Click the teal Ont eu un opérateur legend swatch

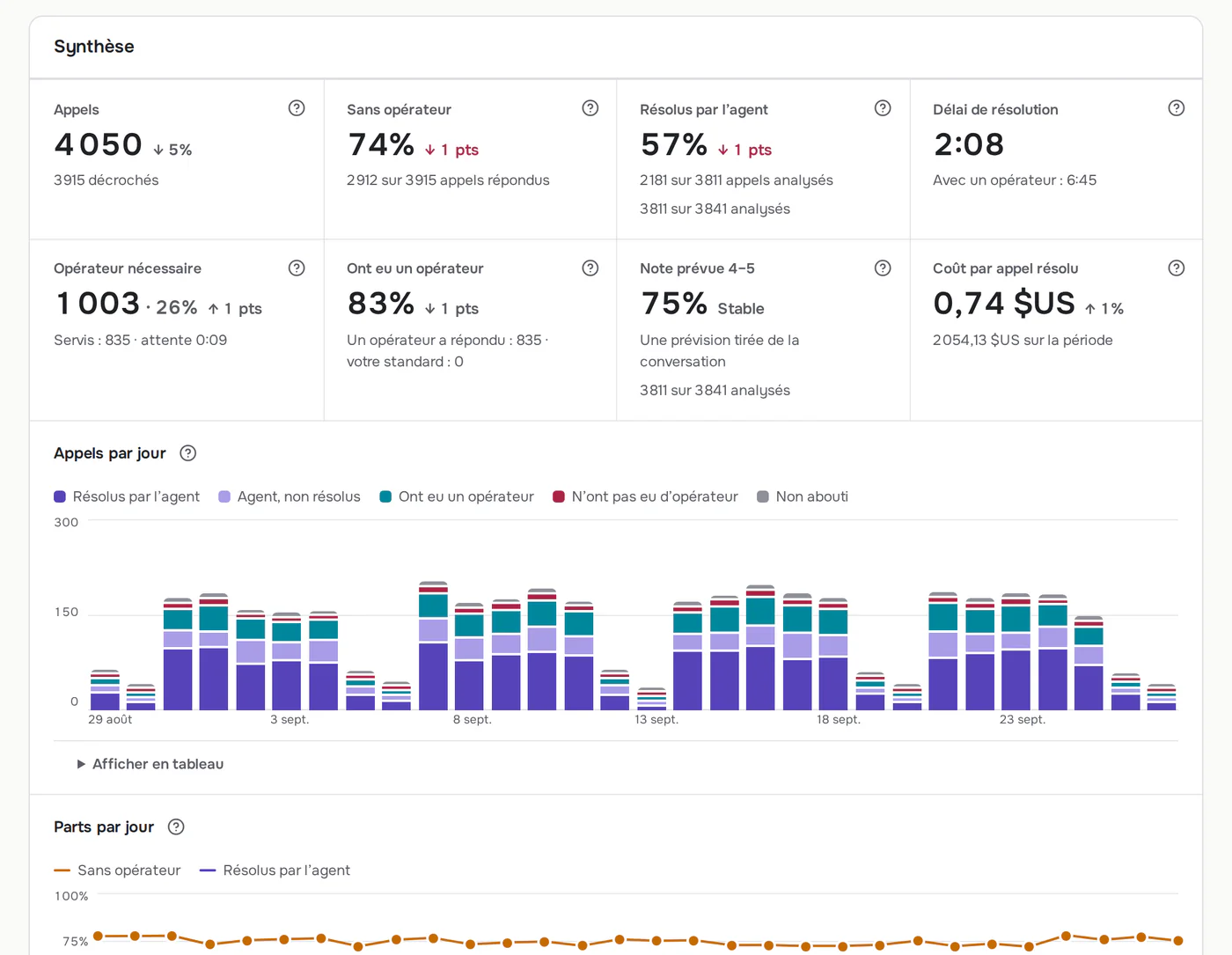point(385,496)
